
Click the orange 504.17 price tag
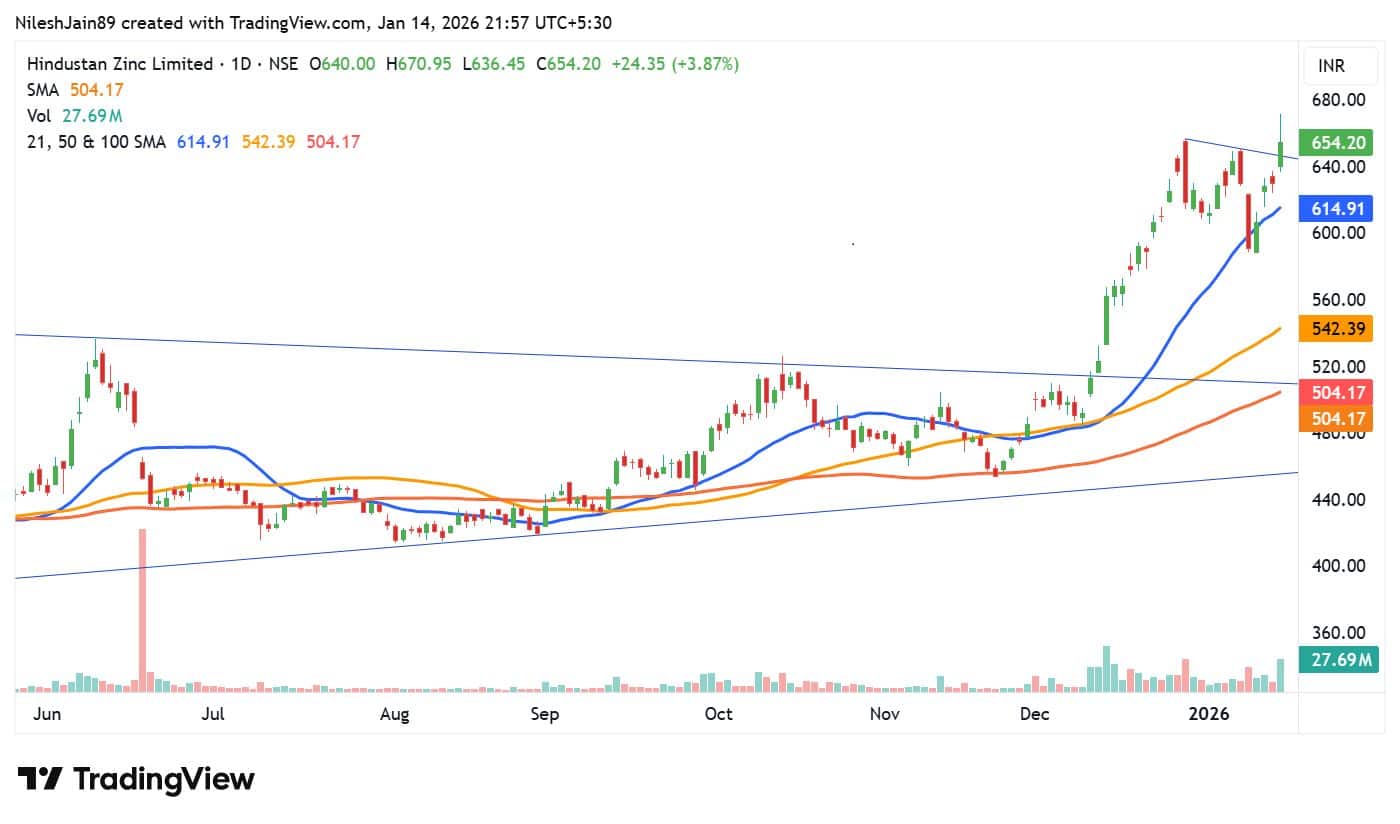[x=1335, y=418]
